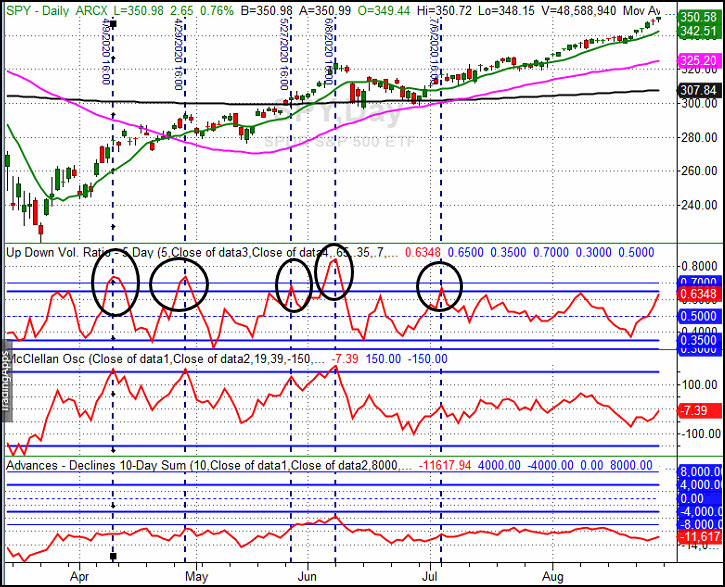Image resolution: width=725 pixels, height=587 pixels.
Task: Click the blue 0.5000 axis label box
Action: click(x=698, y=316)
